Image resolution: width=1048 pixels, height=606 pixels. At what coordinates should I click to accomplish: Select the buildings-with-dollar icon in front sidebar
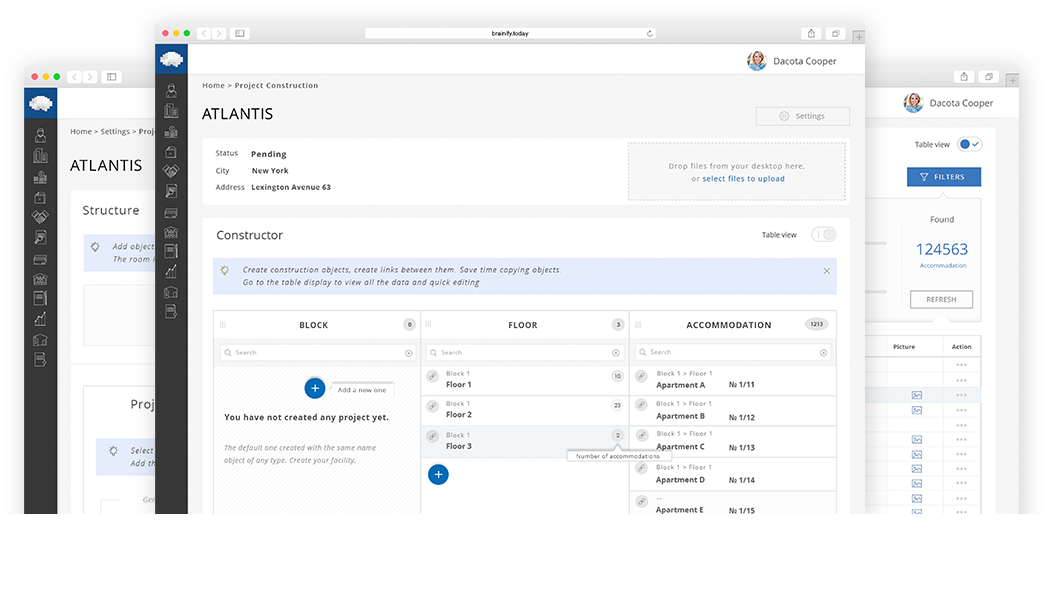pos(171,132)
